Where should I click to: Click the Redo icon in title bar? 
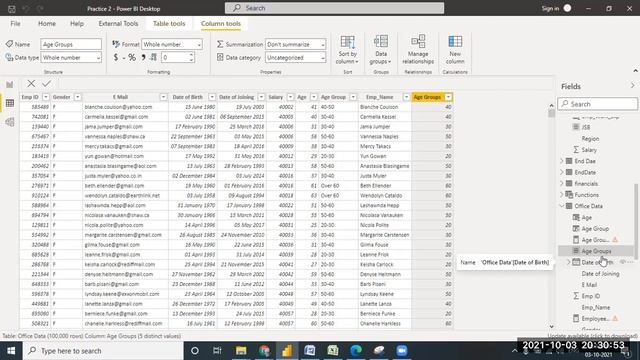pos(40,9)
